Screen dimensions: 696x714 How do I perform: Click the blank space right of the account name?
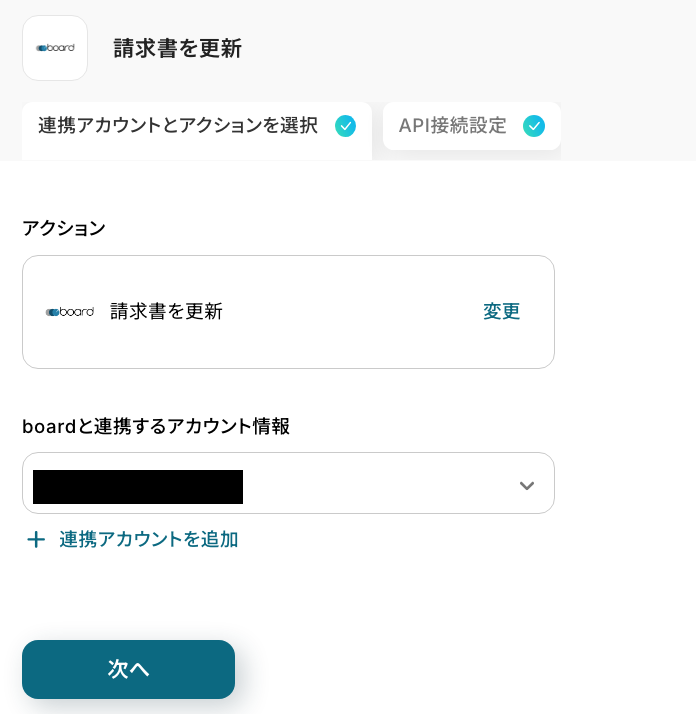pos(380,486)
